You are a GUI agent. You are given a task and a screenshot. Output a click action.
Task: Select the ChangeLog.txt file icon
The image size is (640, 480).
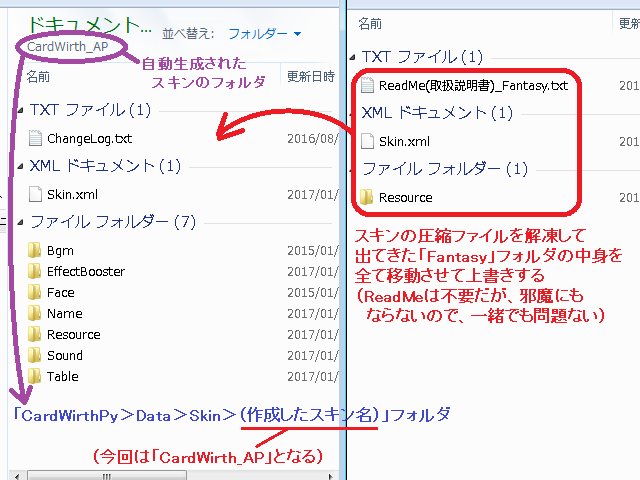click(x=35, y=138)
